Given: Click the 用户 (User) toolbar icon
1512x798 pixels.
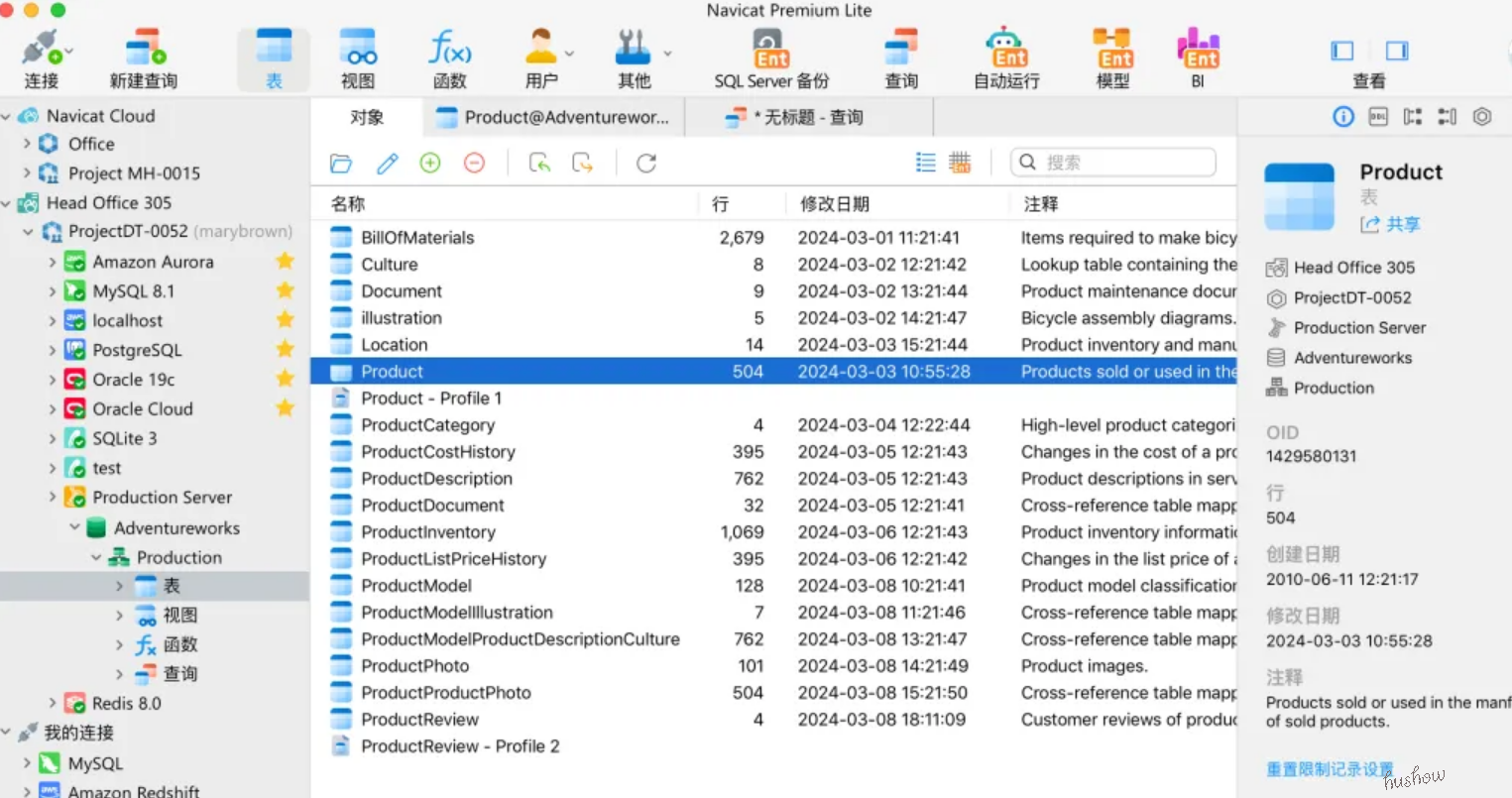Looking at the screenshot, I should pos(541,59).
